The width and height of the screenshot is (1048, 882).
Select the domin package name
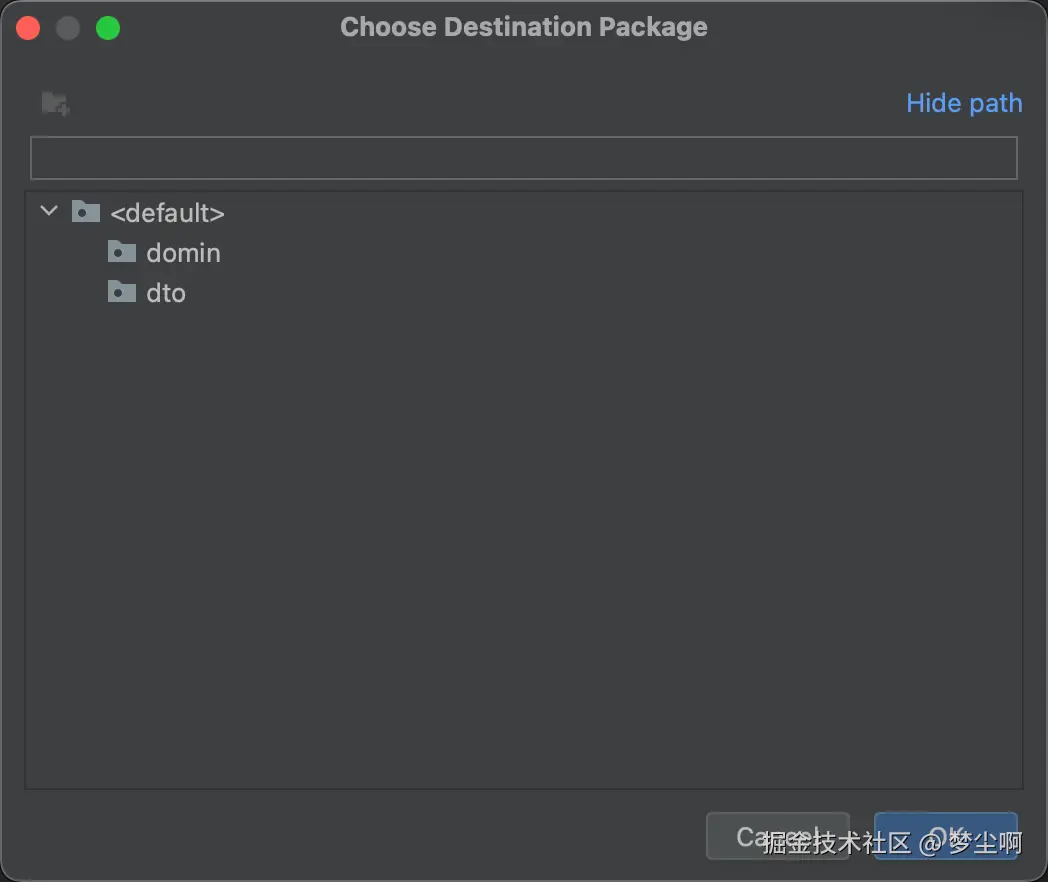[183, 253]
